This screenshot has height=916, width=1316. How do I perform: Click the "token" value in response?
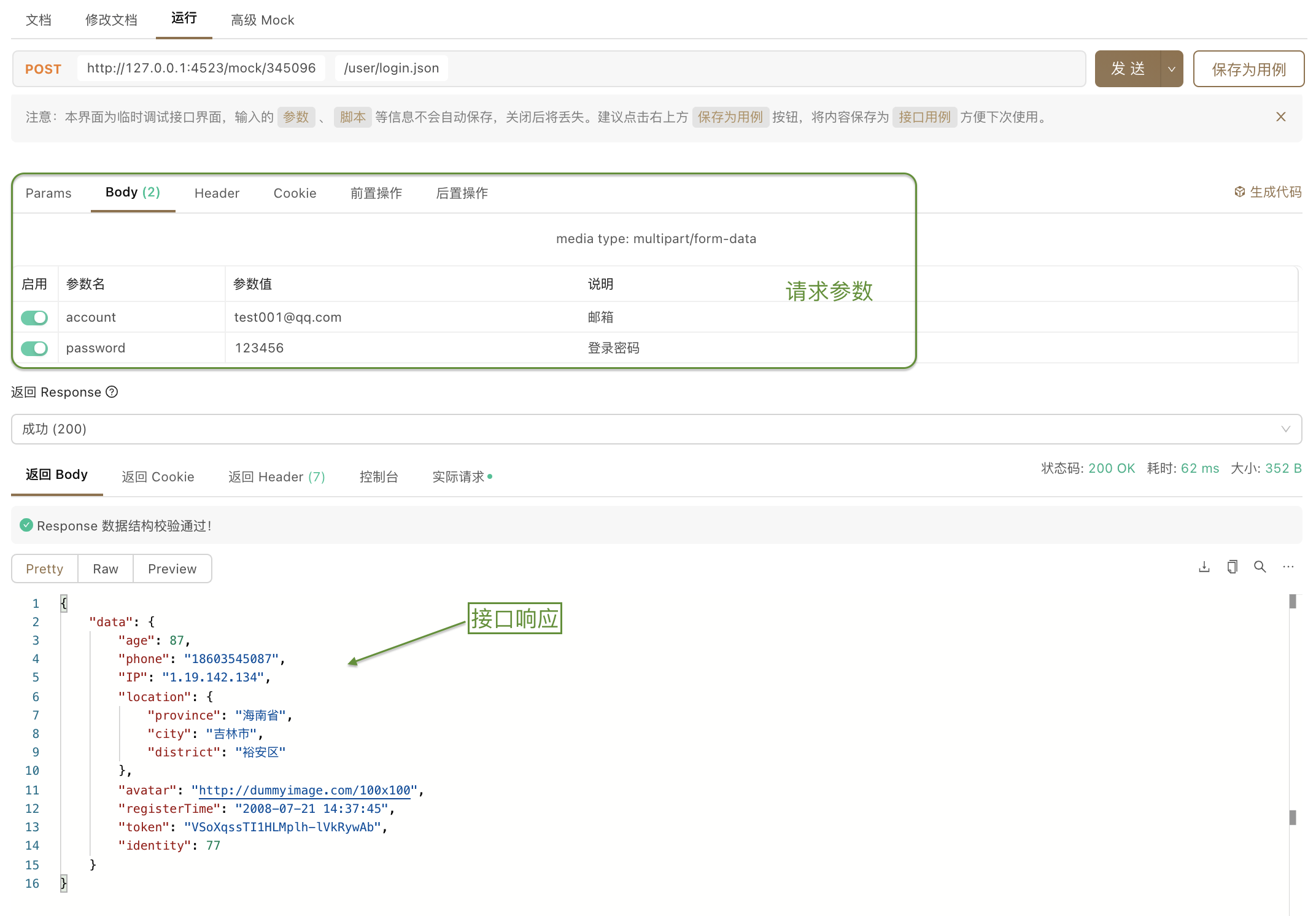pyautogui.click(x=282, y=827)
